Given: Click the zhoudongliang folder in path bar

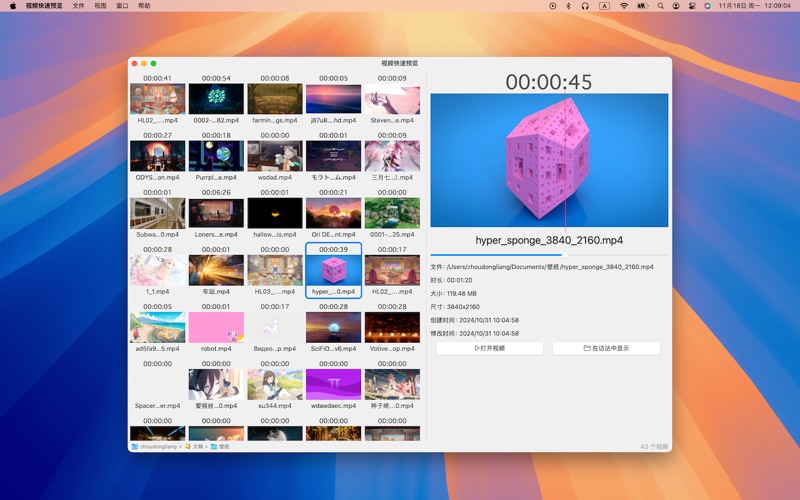Looking at the screenshot, I should [154, 446].
